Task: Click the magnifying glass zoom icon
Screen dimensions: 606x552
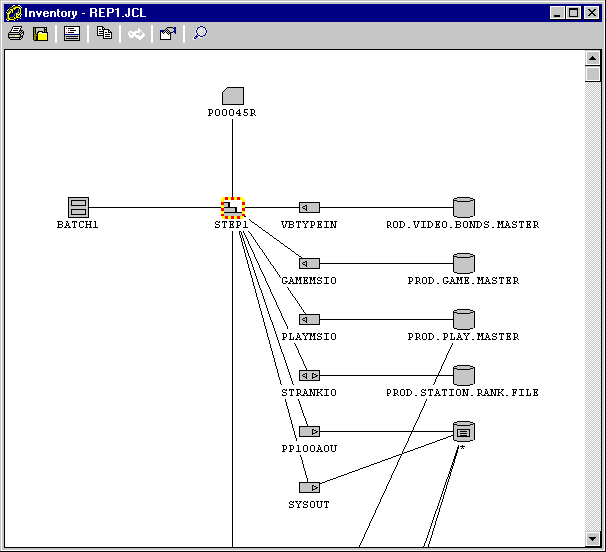Action: [x=200, y=33]
